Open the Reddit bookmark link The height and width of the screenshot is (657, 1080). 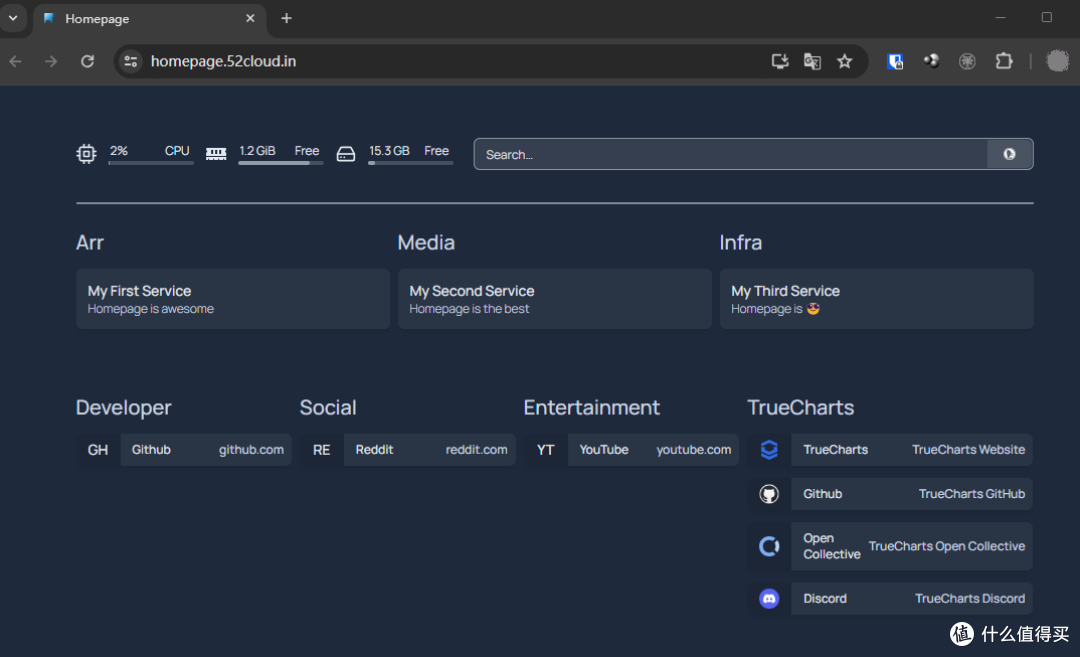[408, 450]
